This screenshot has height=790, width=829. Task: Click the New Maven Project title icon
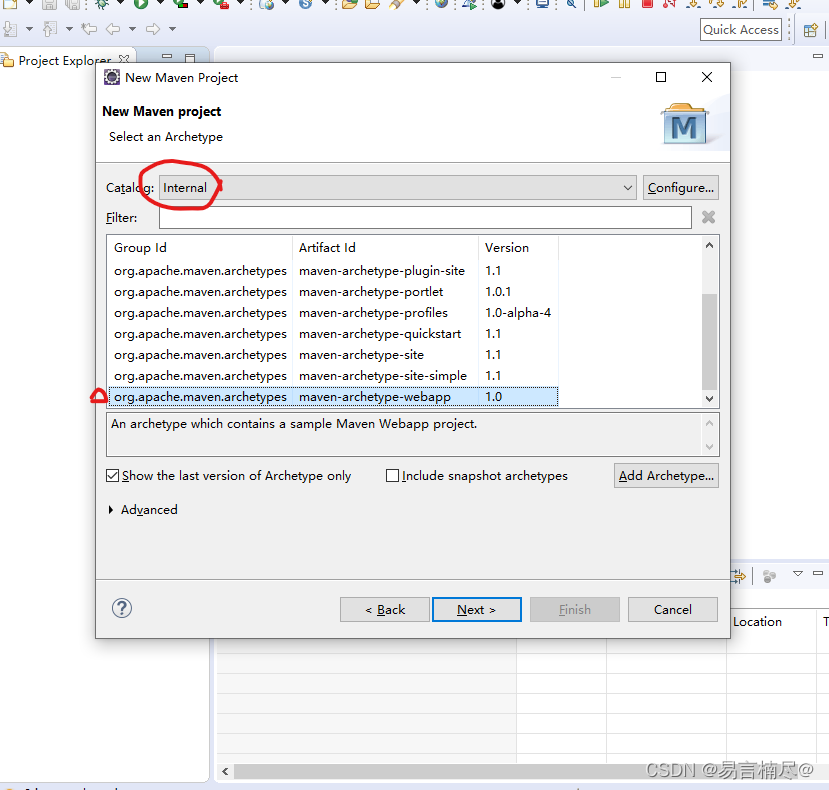pos(112,77)
